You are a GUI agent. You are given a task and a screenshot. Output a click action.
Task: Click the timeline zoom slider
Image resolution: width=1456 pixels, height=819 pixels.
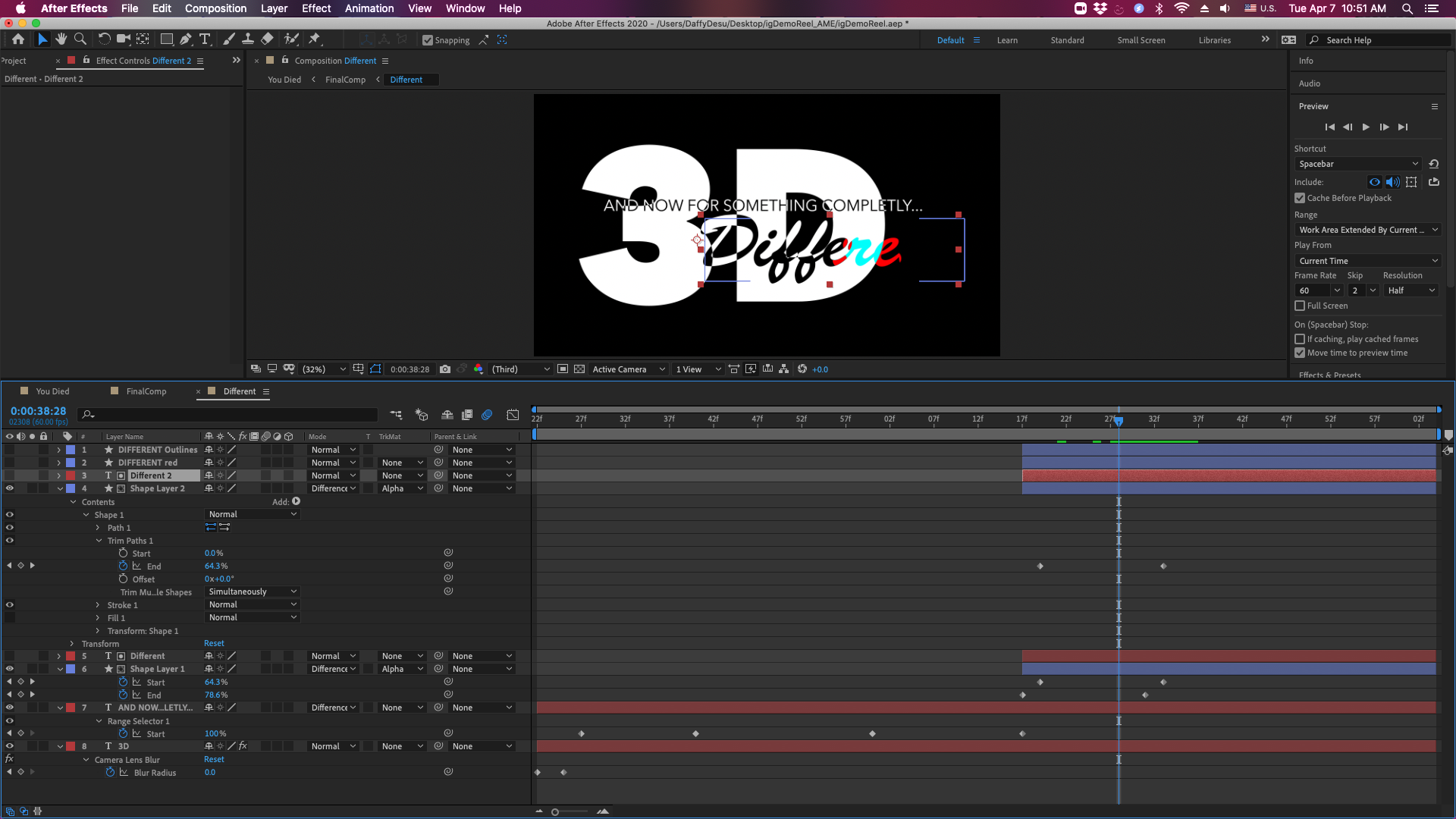coord(570,811)
